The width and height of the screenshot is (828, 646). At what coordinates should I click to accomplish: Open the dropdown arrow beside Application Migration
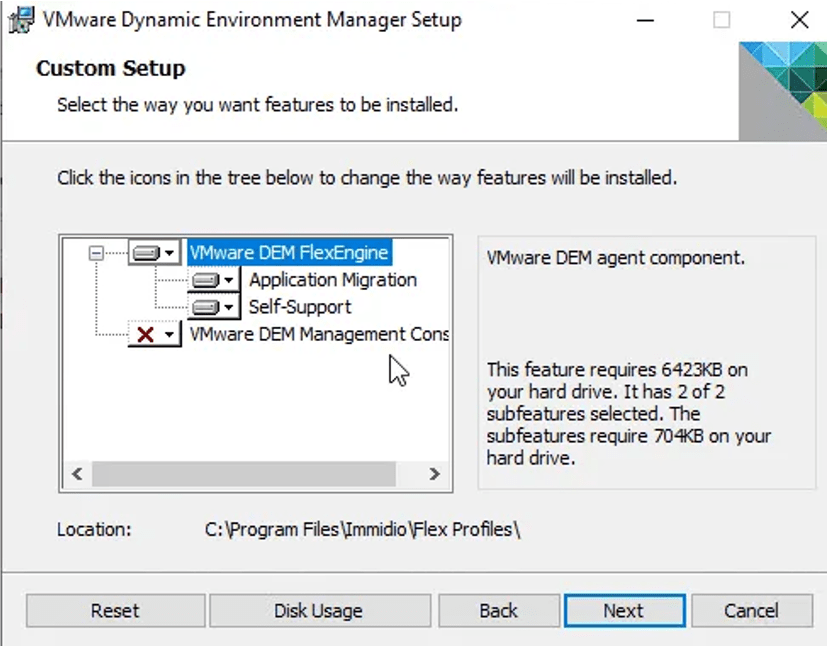(229, 280)
